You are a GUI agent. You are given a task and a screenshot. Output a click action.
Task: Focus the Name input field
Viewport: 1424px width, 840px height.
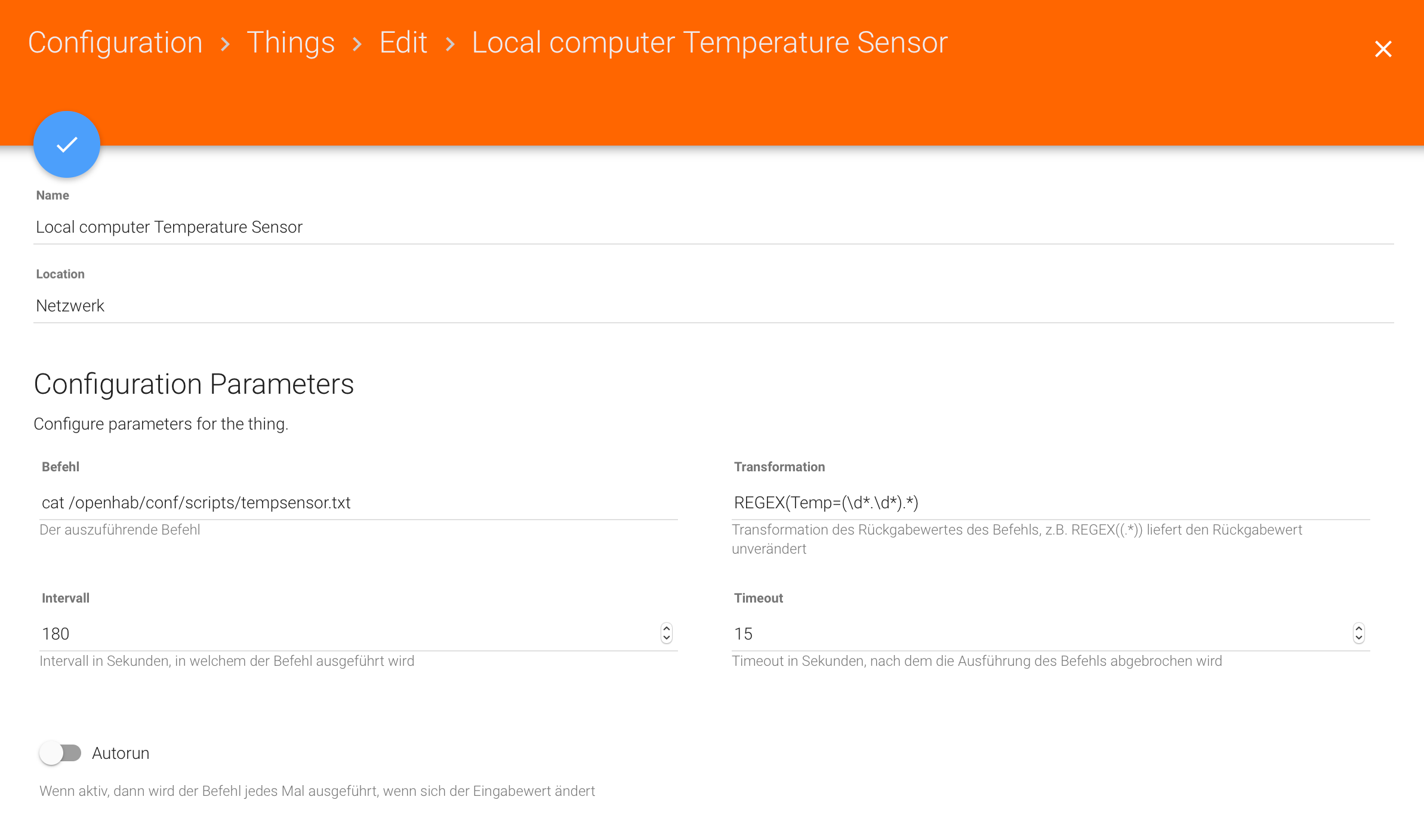[x=713, y=227]
